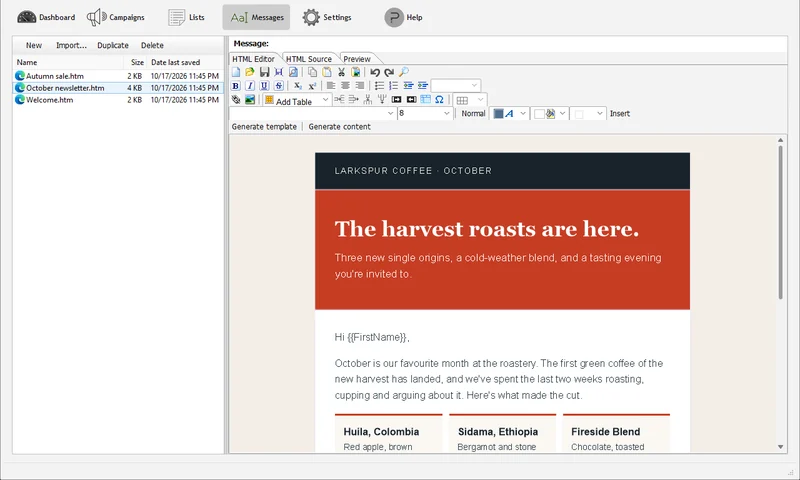Open the Help section

[x=404, y=17]
